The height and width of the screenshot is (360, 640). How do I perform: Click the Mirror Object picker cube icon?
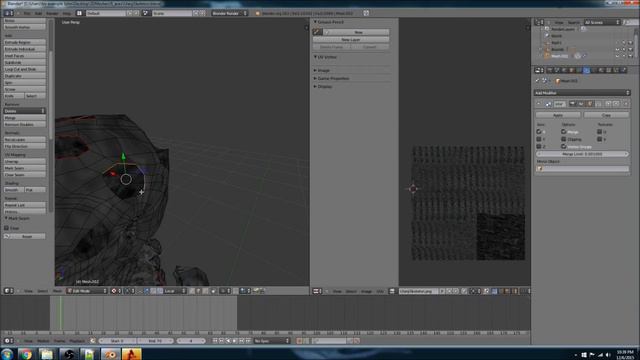click(x=540, y=168)
